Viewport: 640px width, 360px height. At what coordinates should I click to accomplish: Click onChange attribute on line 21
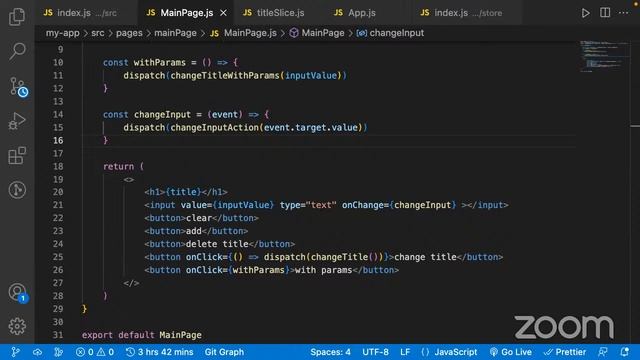[363, 205]
